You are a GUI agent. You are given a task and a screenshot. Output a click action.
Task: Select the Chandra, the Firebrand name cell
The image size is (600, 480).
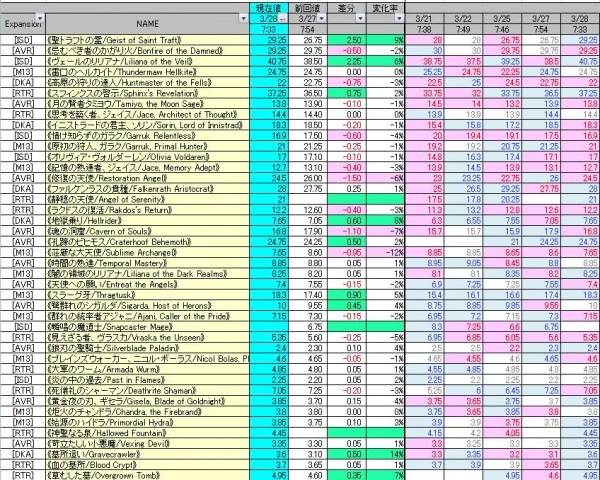tap(147, 412)
